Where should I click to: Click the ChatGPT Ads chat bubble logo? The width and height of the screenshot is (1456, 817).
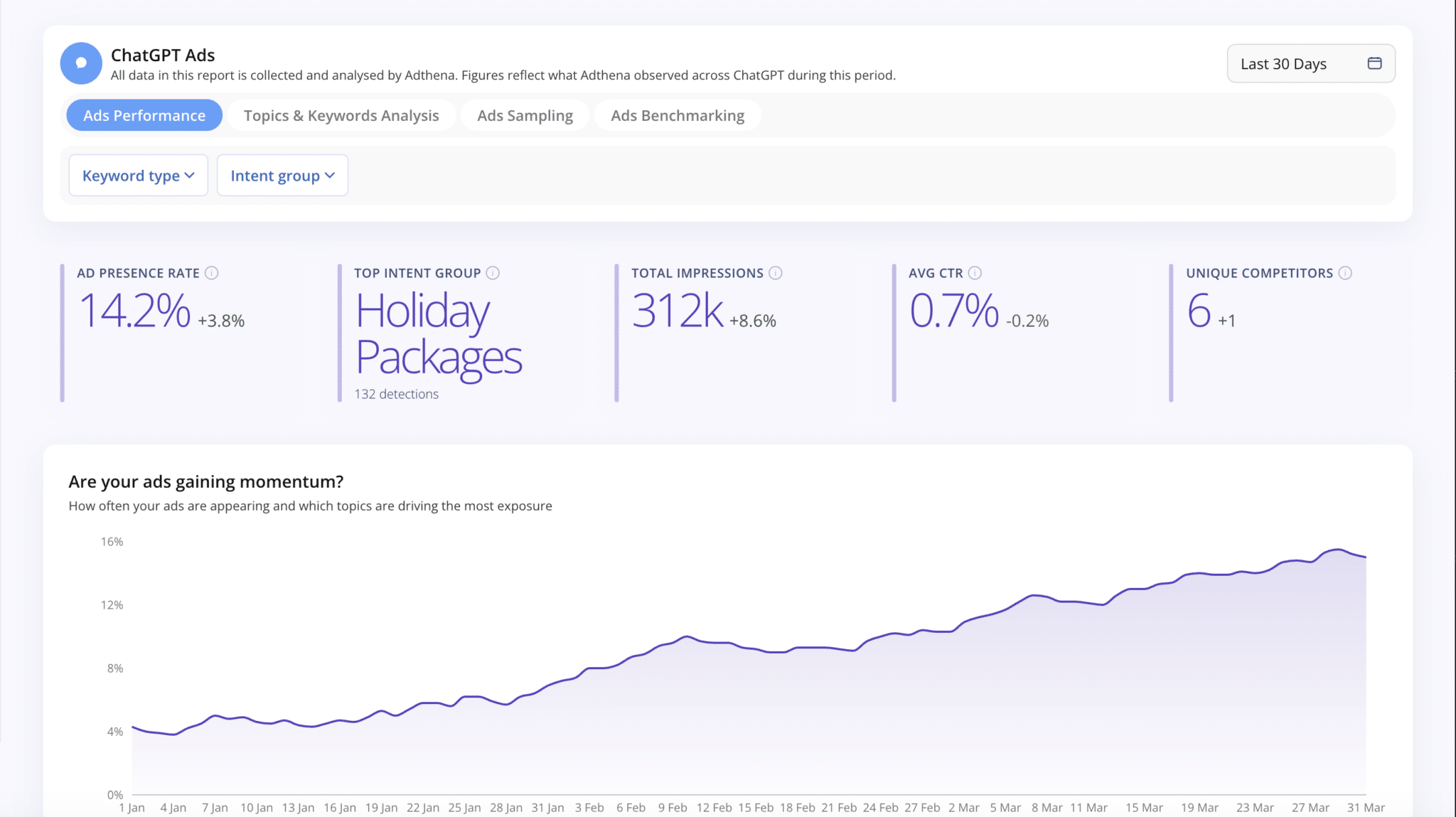[81, 63]
